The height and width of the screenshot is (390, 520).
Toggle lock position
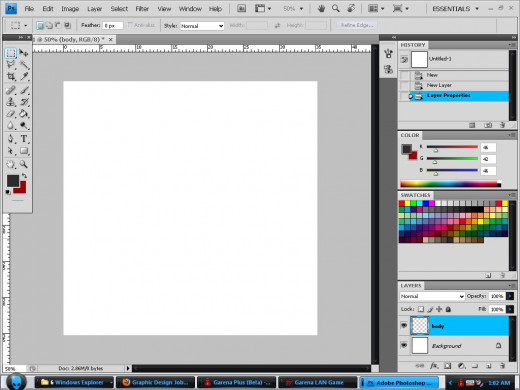pyautogui.click(x=439, y=309)
